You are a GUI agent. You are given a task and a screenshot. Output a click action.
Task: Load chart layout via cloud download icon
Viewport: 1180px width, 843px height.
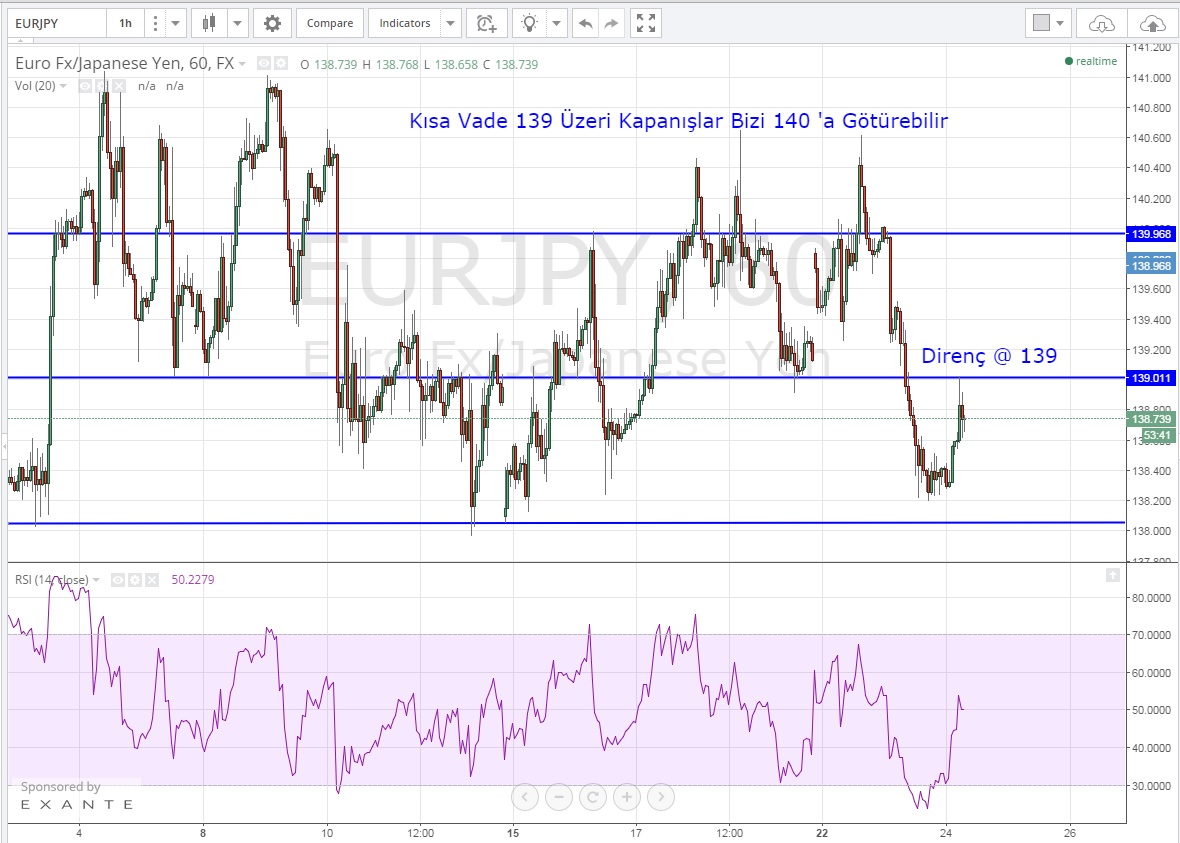tap(1101, 22)
